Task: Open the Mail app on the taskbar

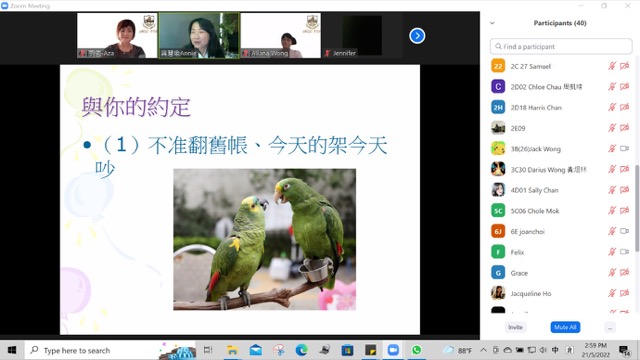Action: [x=256, y=350]
